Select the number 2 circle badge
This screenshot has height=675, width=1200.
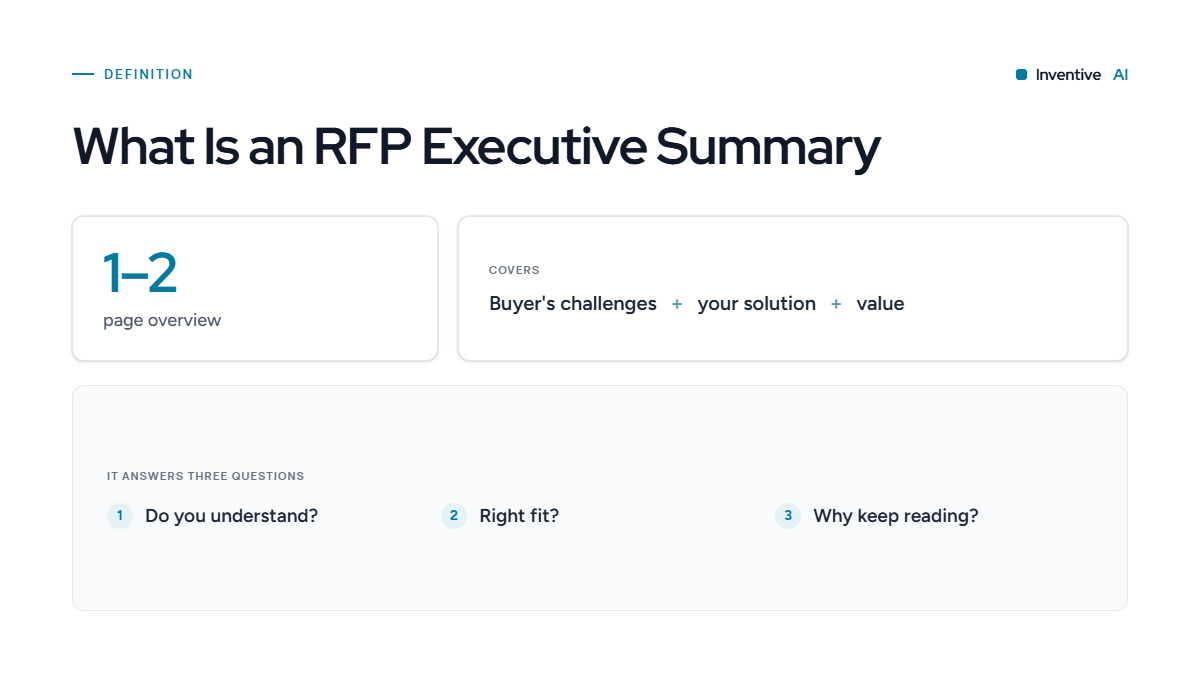click(454, 516)
